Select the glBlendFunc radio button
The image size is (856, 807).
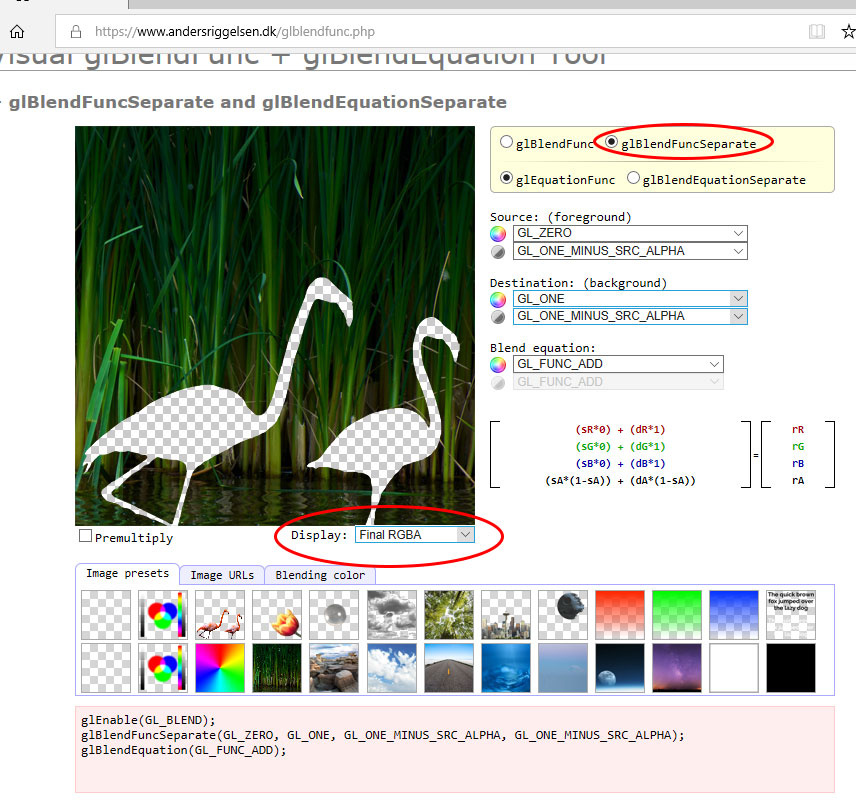[507, 143]
